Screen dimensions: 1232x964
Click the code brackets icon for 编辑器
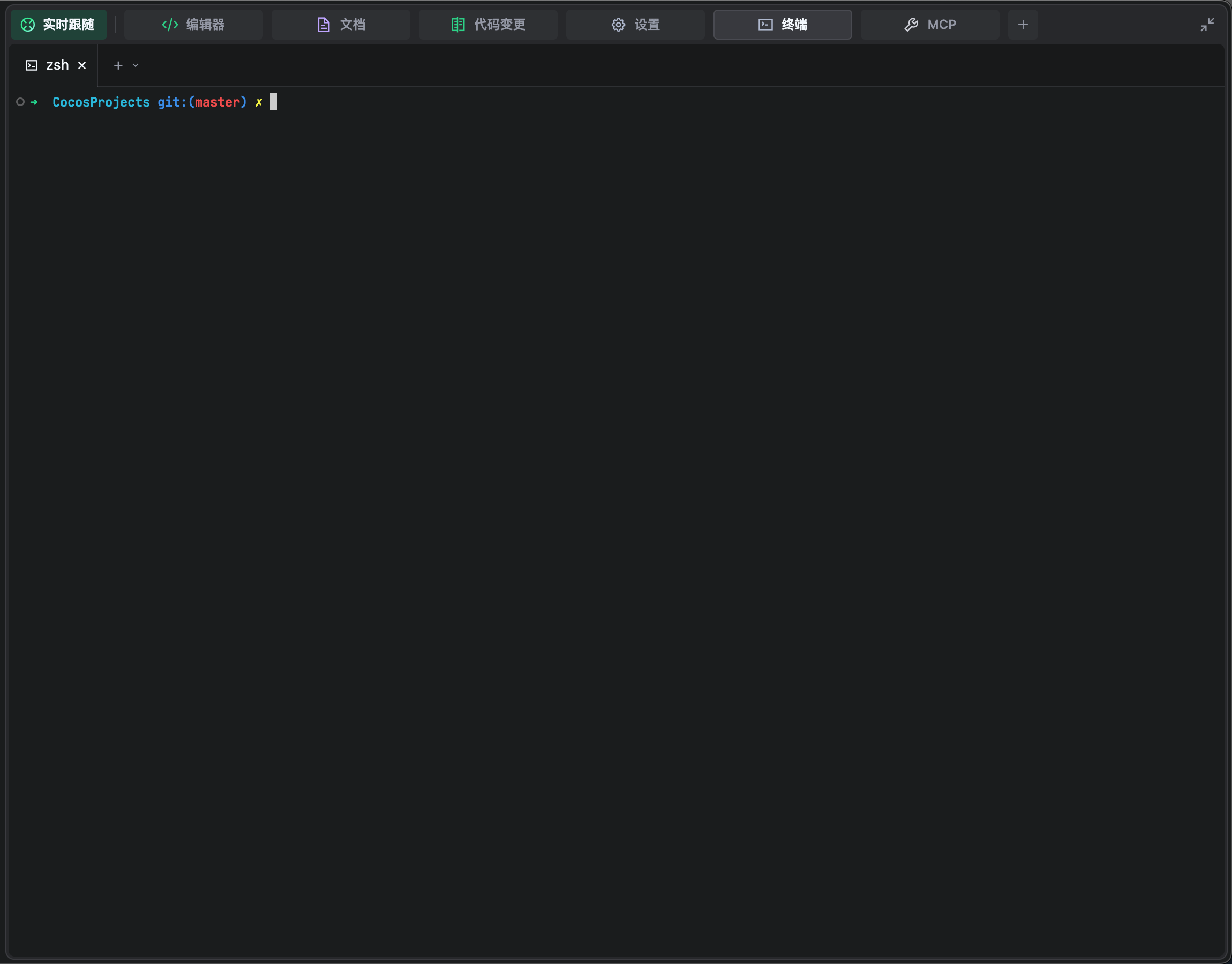click(x=170, y=24)
